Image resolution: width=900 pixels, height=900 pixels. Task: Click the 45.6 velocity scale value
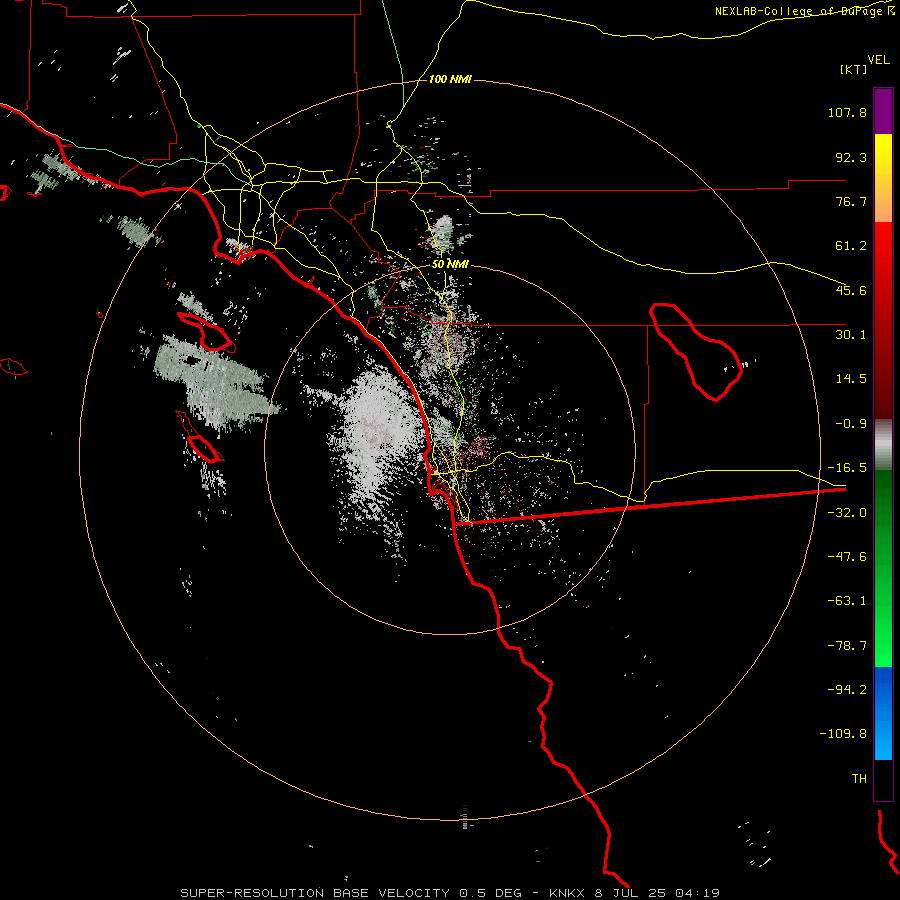(x=851, y=290)
